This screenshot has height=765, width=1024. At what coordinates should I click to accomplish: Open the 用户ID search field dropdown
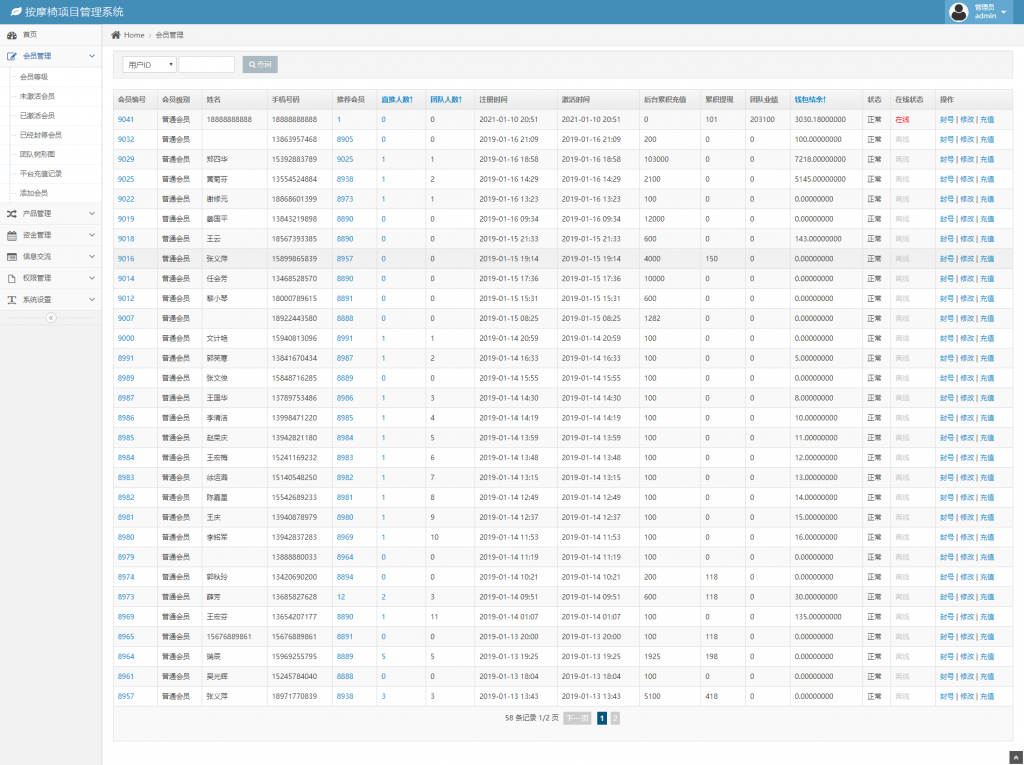[149, 65]
